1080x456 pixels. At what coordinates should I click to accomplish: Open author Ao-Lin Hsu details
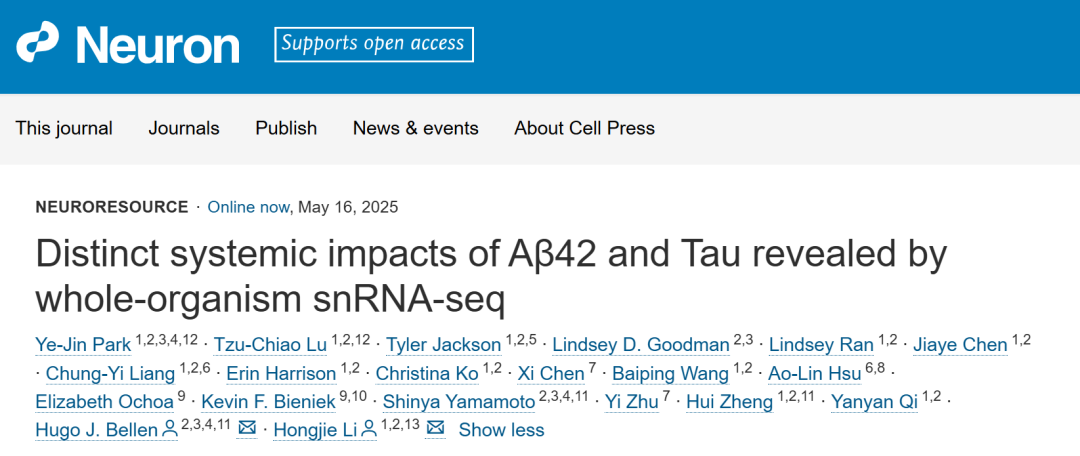(816, 373)
